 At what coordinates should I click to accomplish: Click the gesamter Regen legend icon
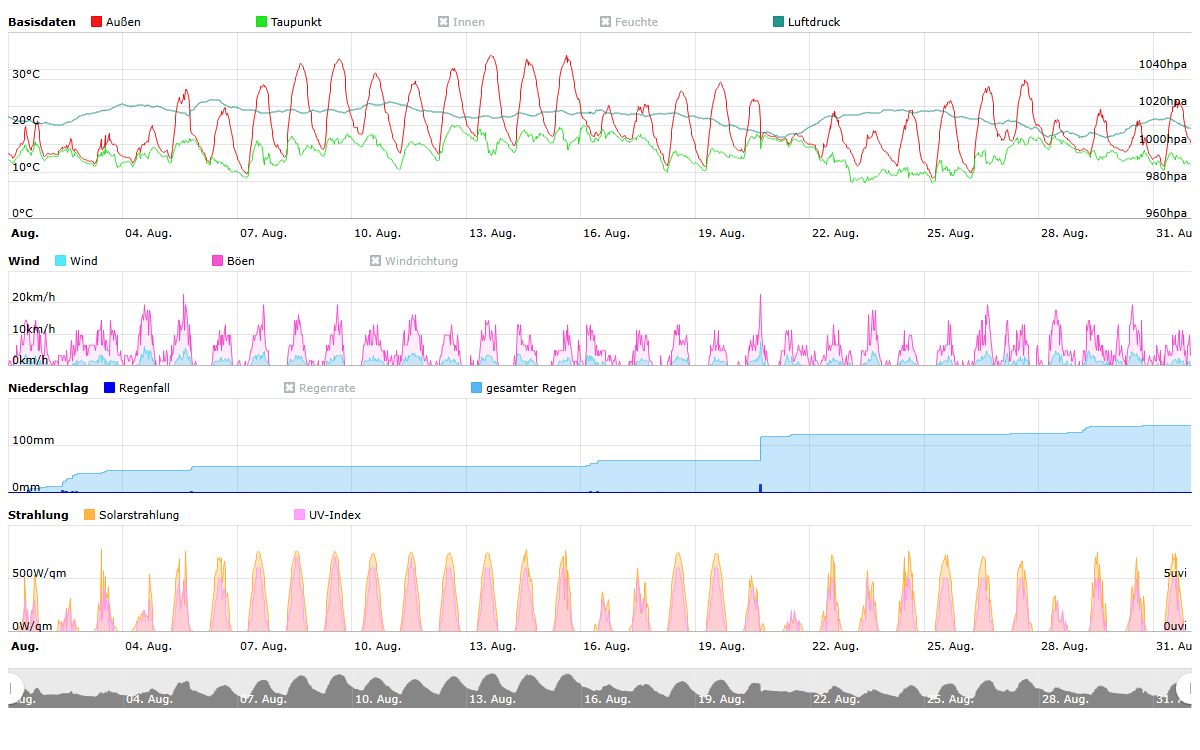(477, 388)
